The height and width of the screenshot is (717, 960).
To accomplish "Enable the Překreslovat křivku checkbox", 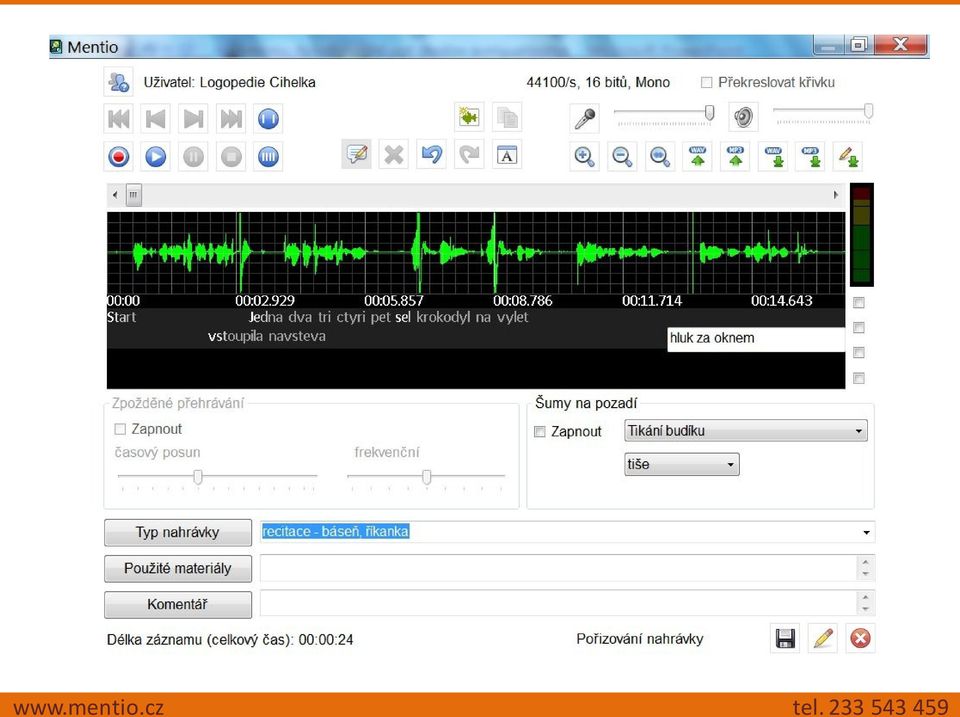I will pyautogui.click(x=707, y=82).
